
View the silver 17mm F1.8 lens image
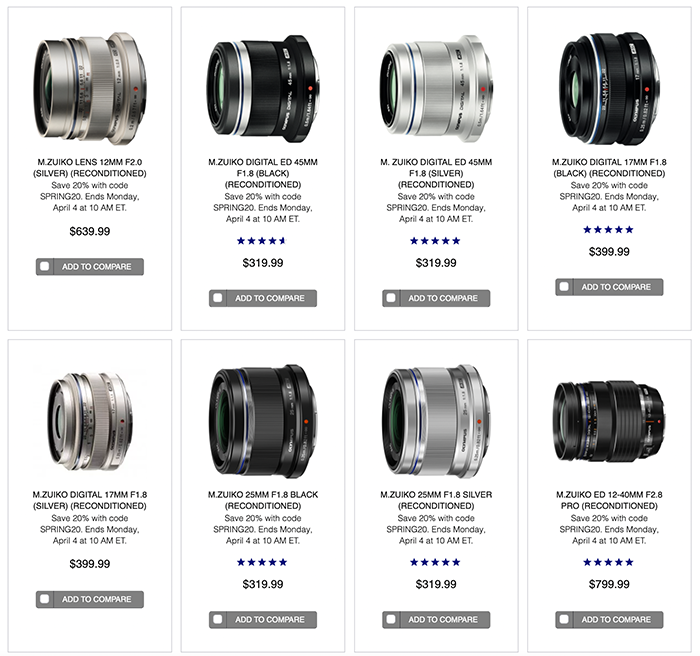click(90, 421)
